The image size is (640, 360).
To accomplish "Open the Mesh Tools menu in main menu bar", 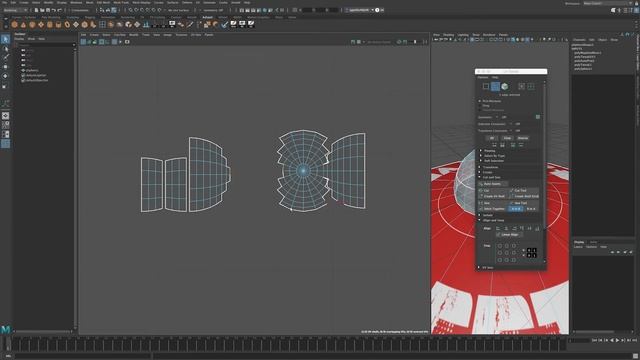I will [x=121, y=2].
